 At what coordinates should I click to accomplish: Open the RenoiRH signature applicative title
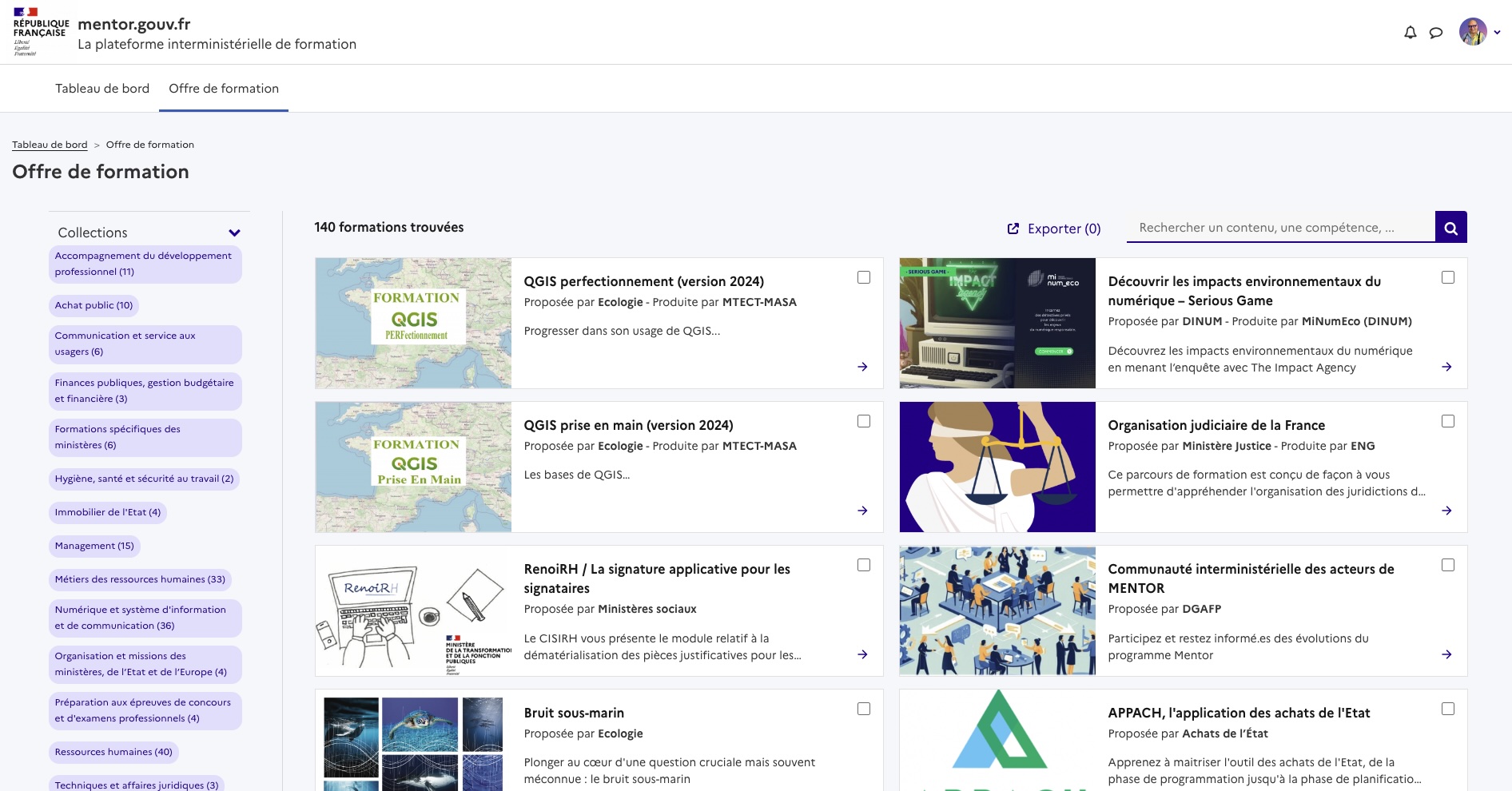657,578
